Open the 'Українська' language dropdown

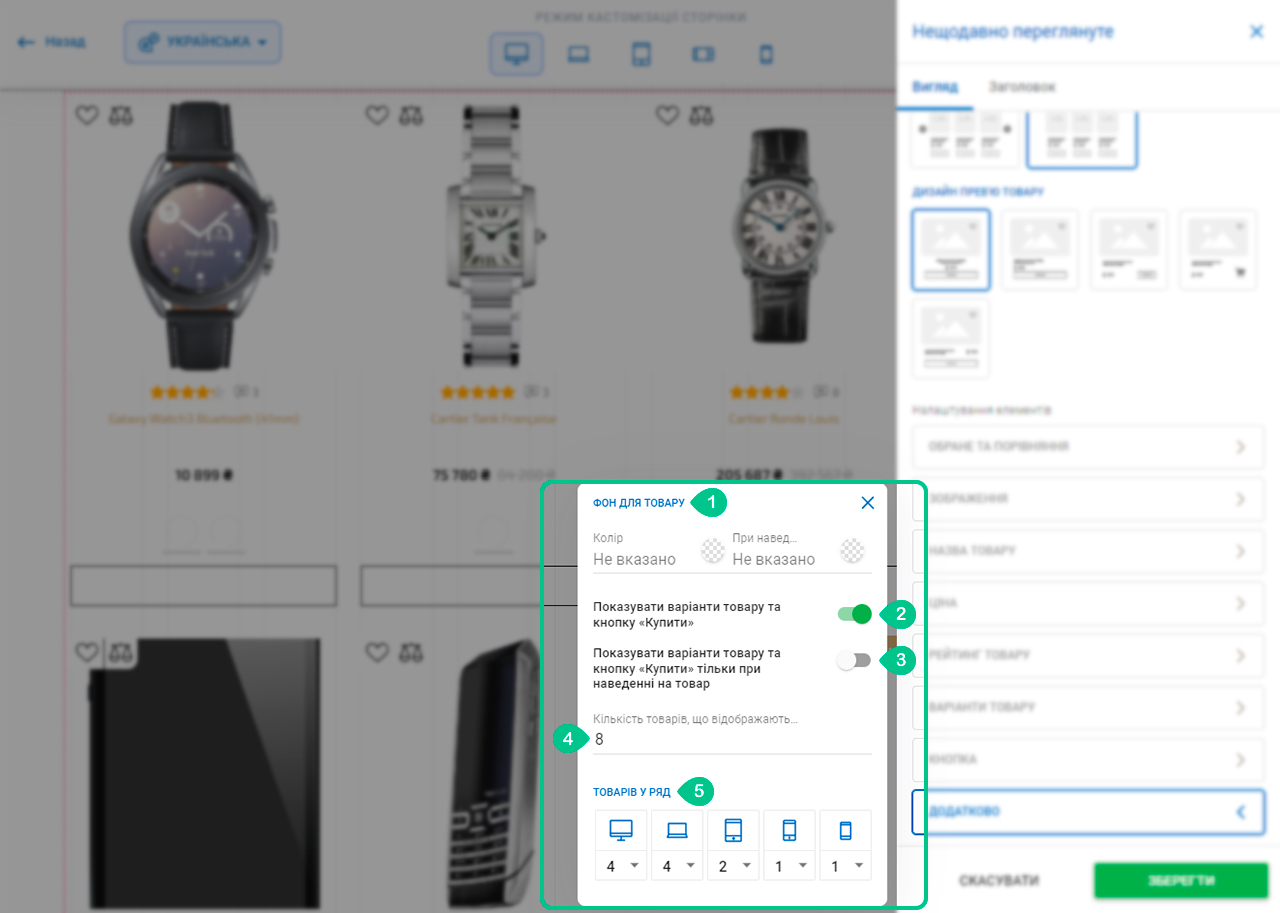[203, 42]
